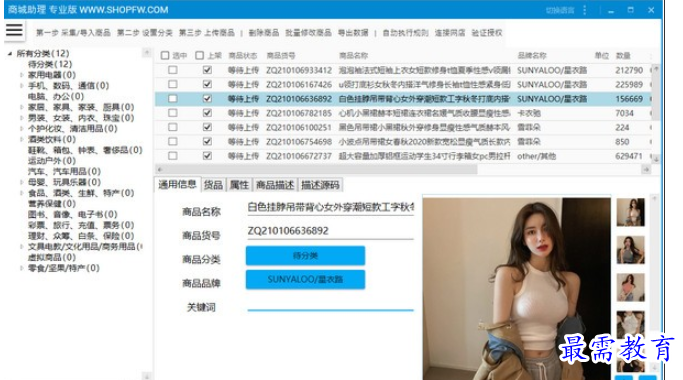Image resolution: width=683 pixels, height=380 pixels.
Task: Check the select box for ZQ210106933412
Action: click(173, 70)
